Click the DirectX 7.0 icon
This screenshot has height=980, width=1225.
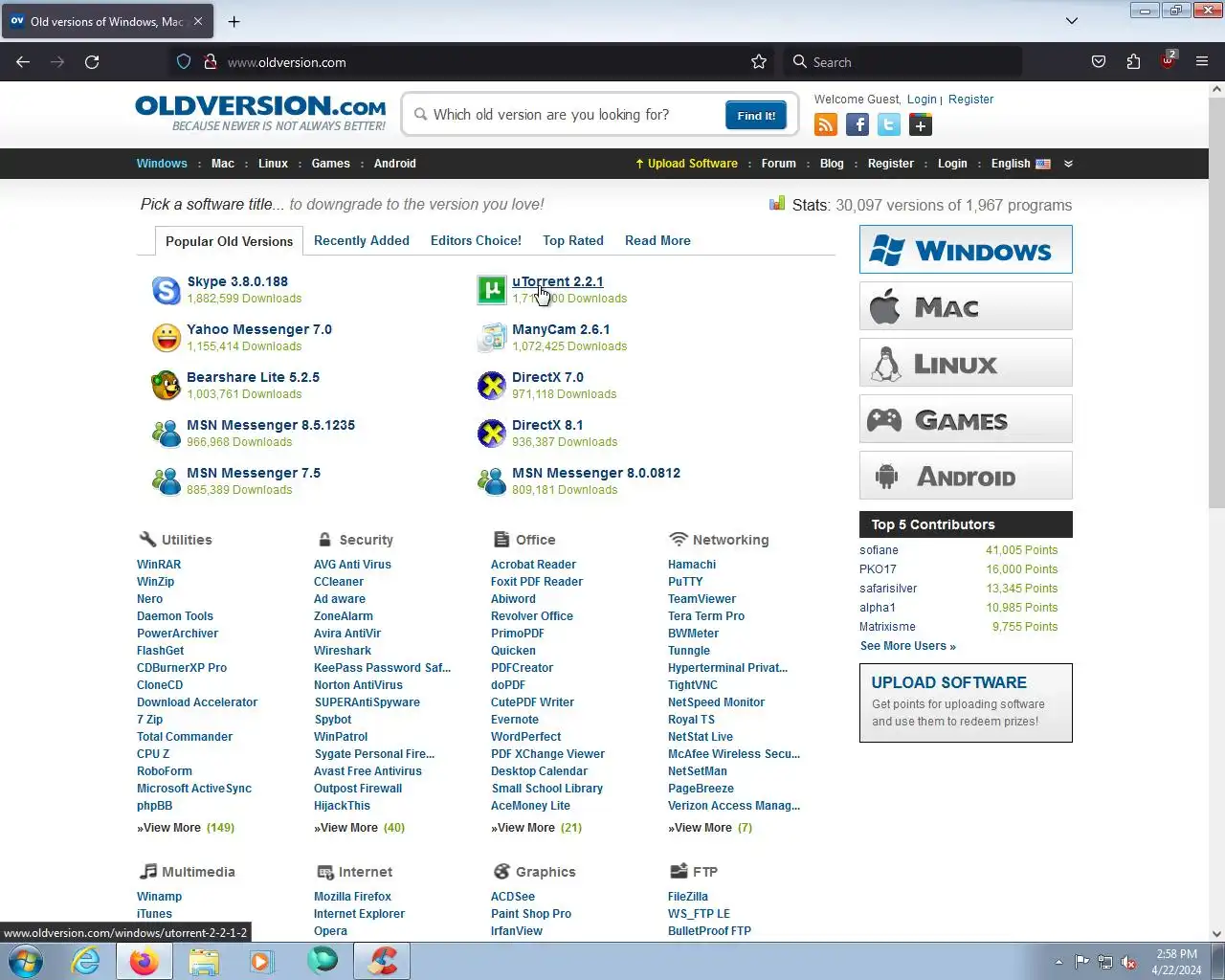point(492,386)
